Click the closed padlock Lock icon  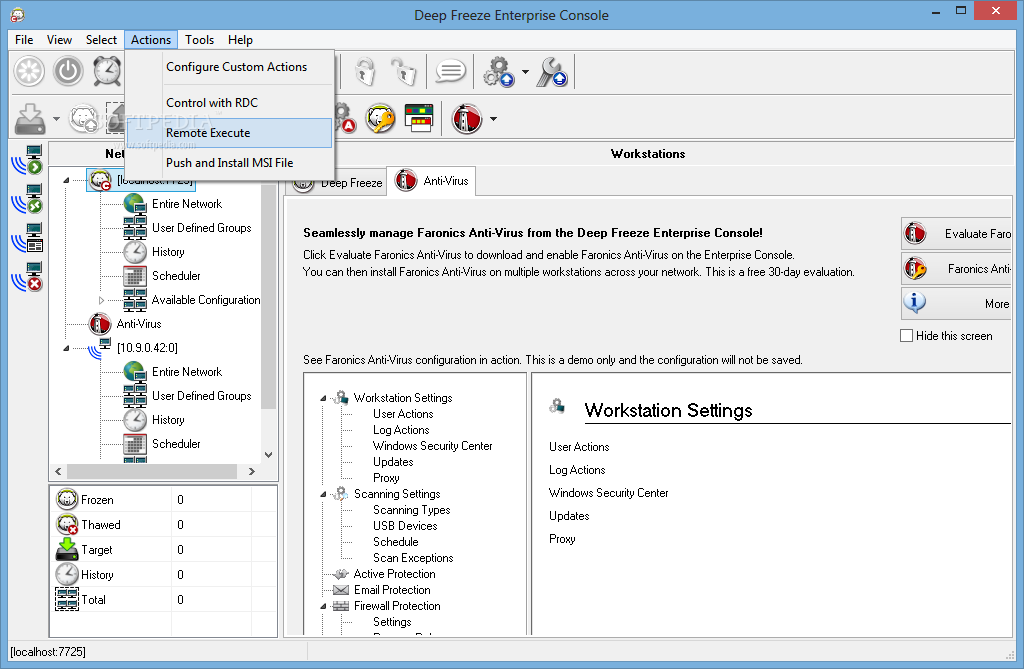pyautogui.click(x=365, y=71)
